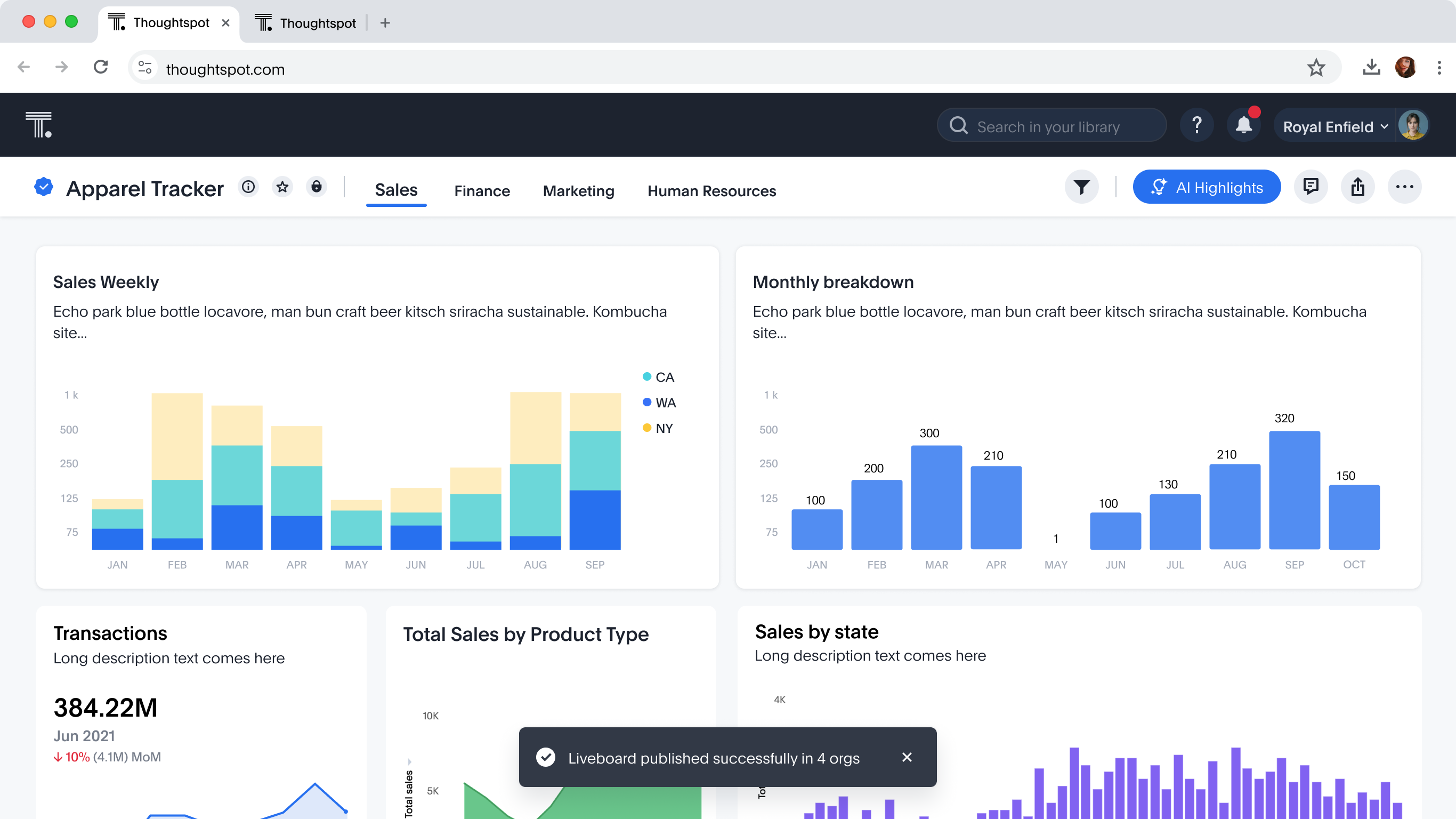
Task: Click the 10% MoM decline text
Action: point(108,757)
